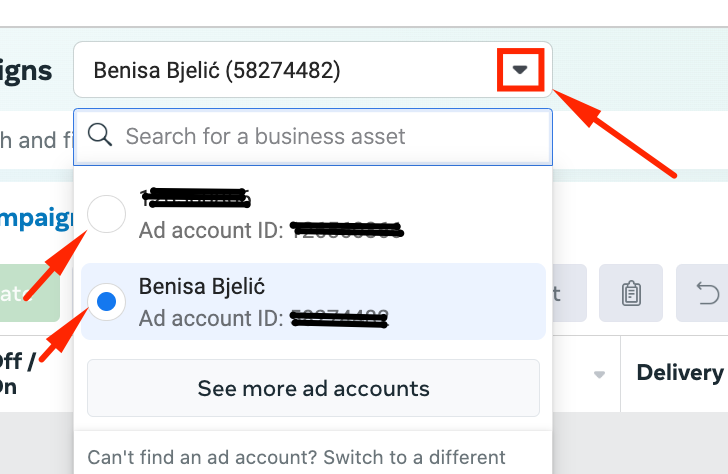Viewport: 728px width, 474px height.
Task: Click the Delivery column header
Action: (680, 373)
